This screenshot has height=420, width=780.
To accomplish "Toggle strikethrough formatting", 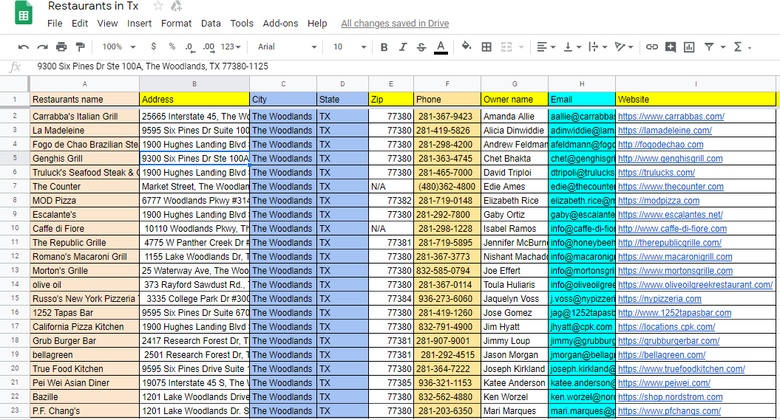I will 422,47.
